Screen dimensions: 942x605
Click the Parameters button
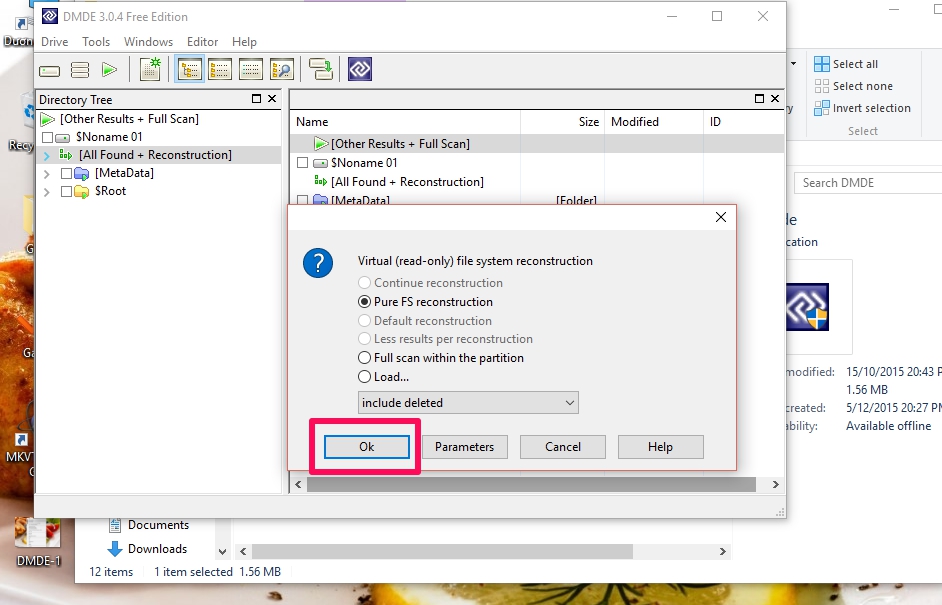click(x=464, y=447)
